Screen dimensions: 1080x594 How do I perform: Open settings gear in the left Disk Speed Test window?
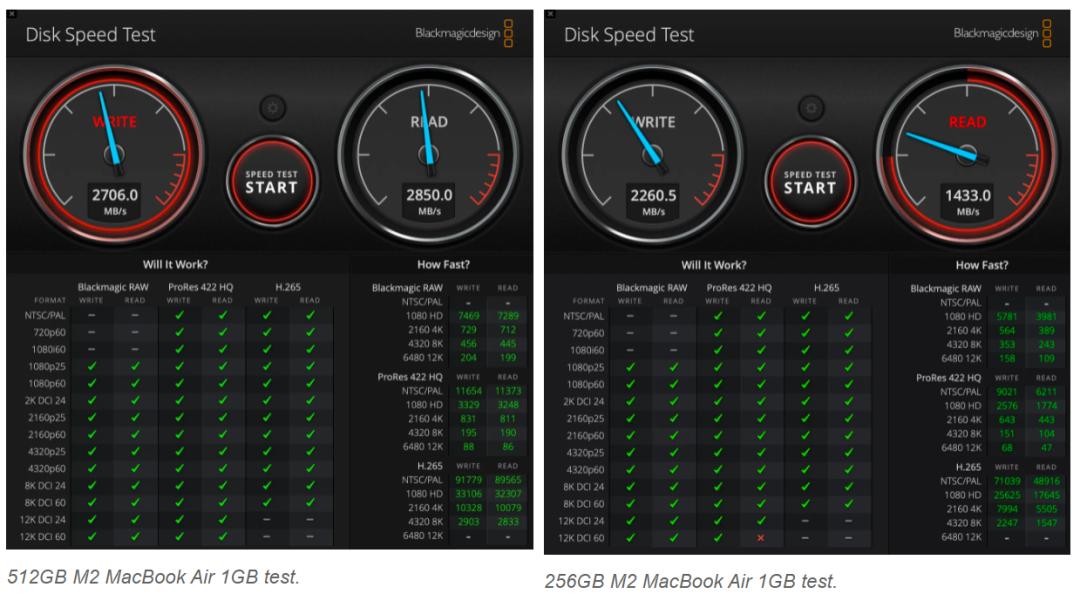tap(271, 108)
